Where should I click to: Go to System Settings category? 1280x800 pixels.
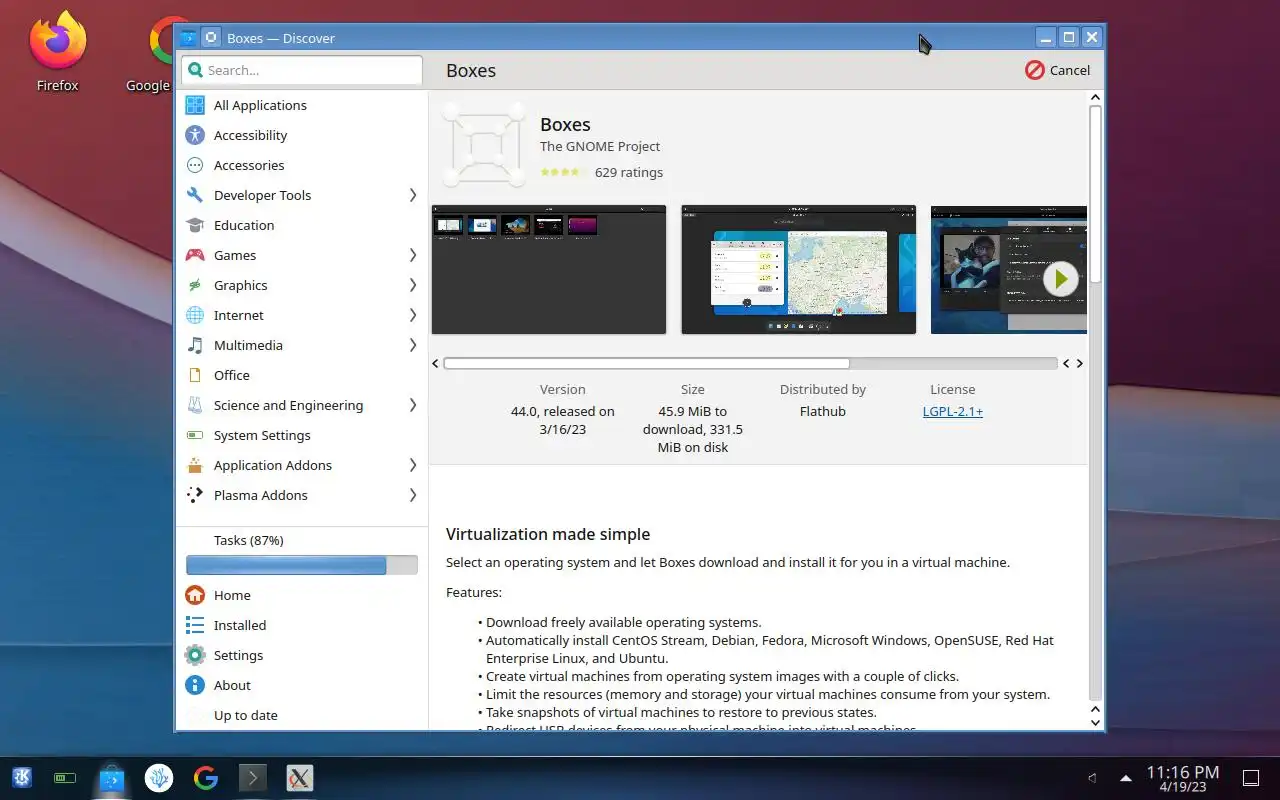click(302, 435)
